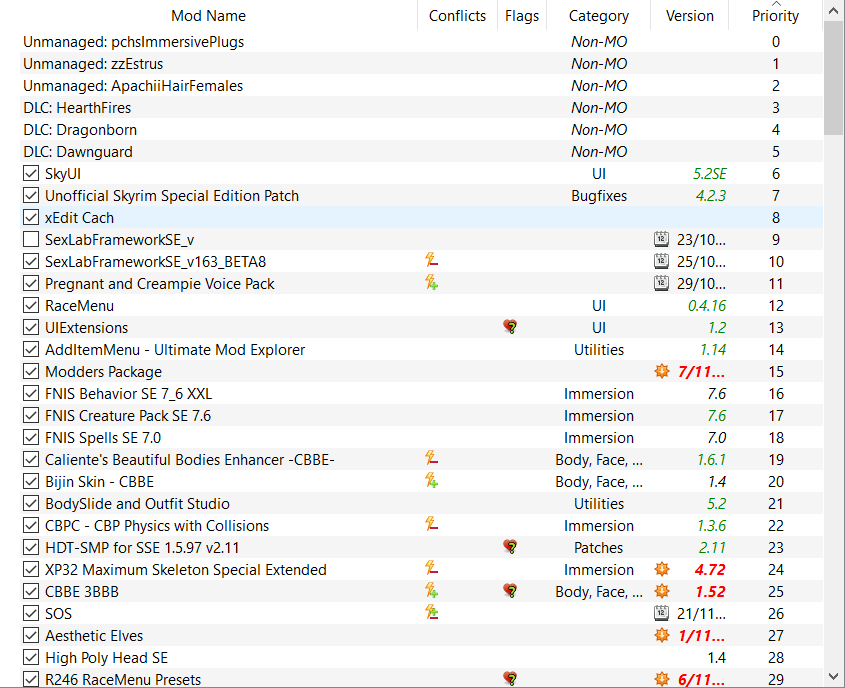This screenshot has width=845, height=688.
Task: Select the Unmanaged: zzEstrus row
Action: (x=421, y=64)
